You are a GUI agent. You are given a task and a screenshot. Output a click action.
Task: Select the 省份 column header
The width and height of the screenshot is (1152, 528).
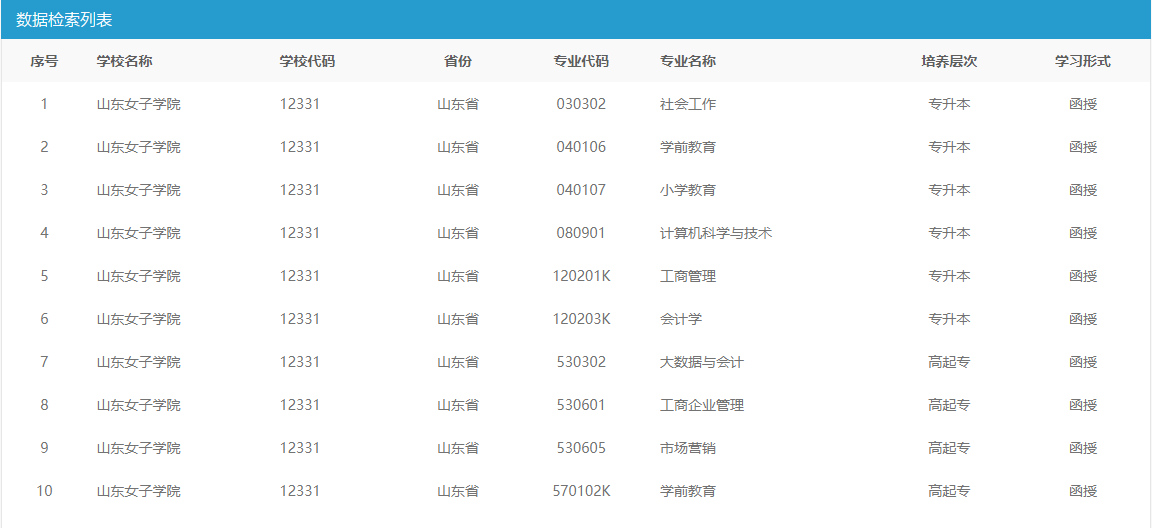pyautogui.click(x=458, y=61)
